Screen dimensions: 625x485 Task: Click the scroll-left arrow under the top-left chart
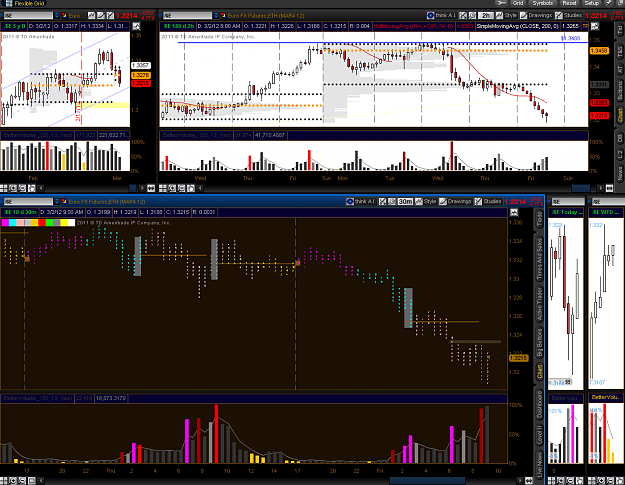click(x=41, y=188)
